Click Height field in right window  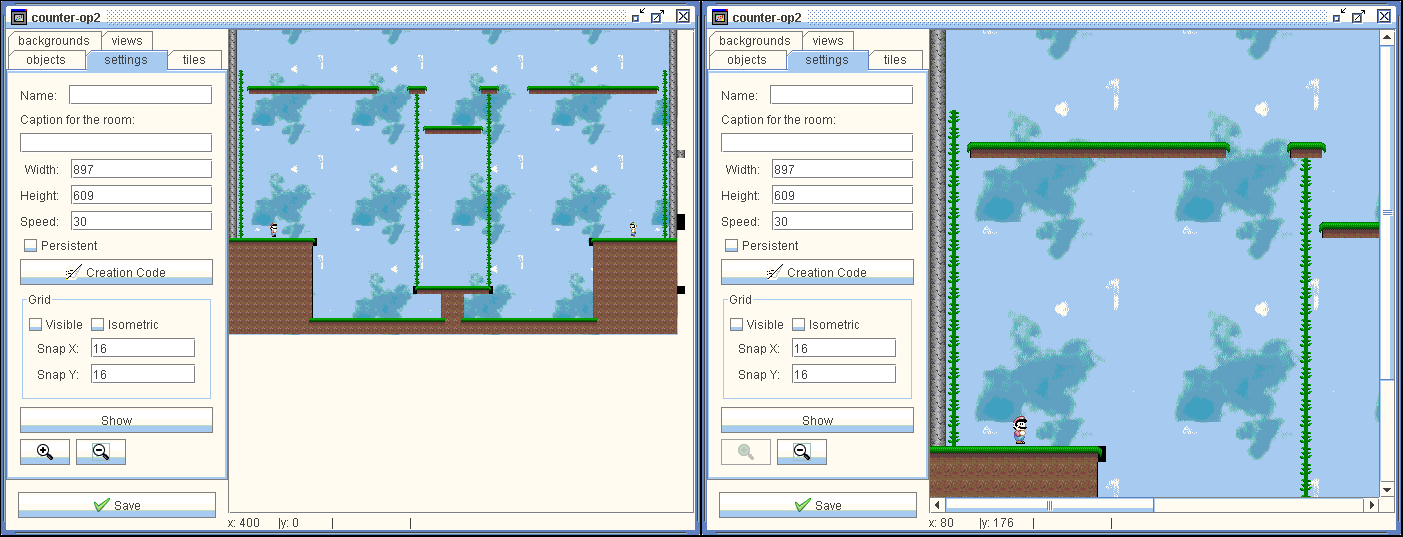pos(841,195)
